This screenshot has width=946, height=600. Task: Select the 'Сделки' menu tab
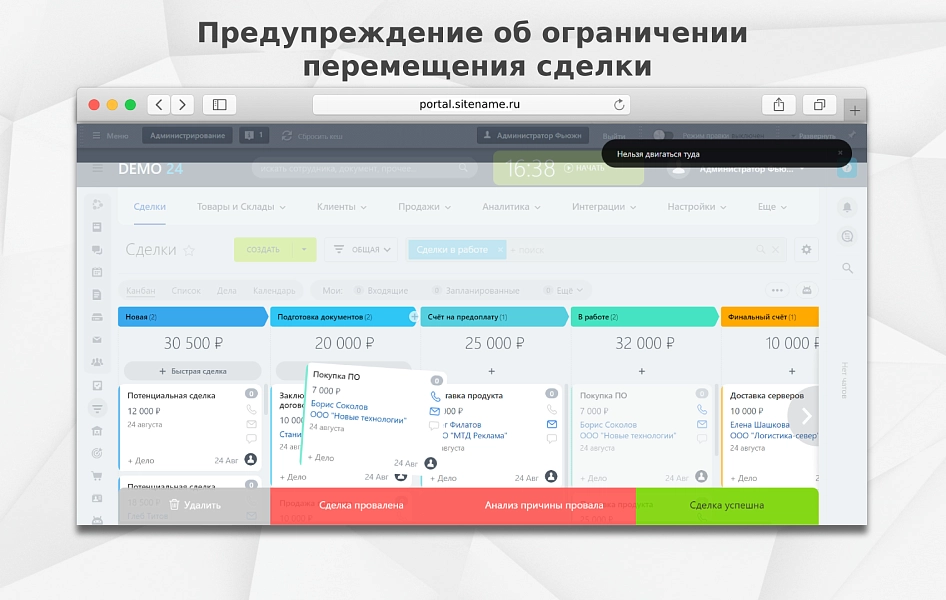point(150,207)
